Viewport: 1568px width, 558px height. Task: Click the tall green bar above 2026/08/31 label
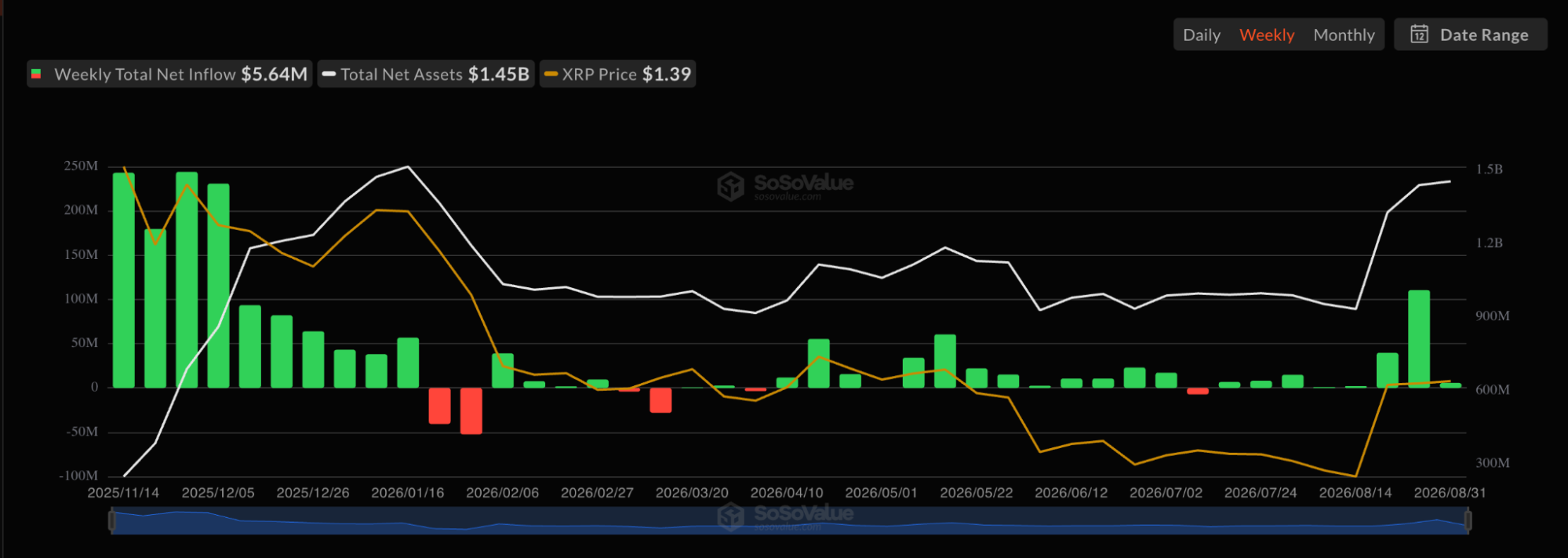point(1419,339)
